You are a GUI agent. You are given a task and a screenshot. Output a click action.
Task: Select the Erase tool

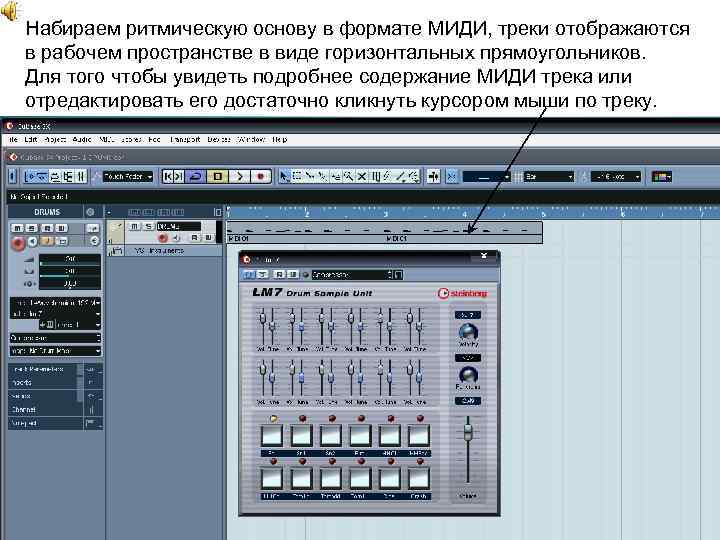pyautogui.click(x=336, y=176)
